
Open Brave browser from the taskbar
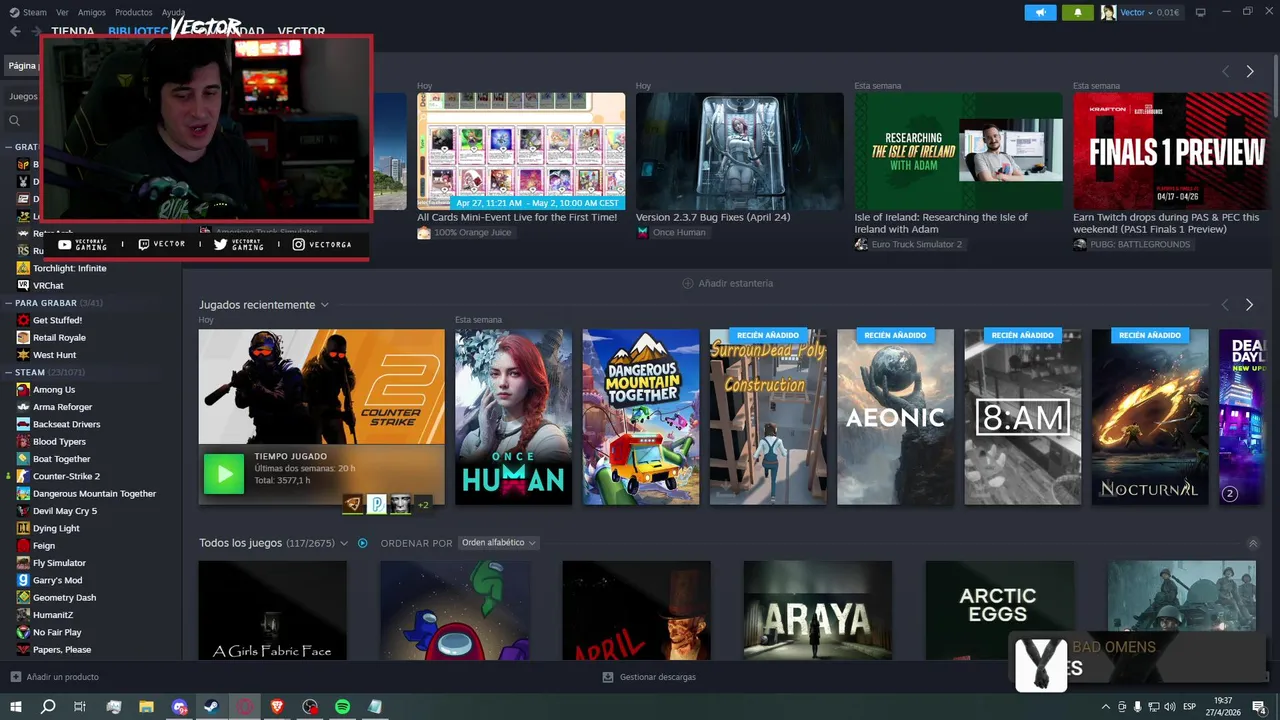(277, 706)
